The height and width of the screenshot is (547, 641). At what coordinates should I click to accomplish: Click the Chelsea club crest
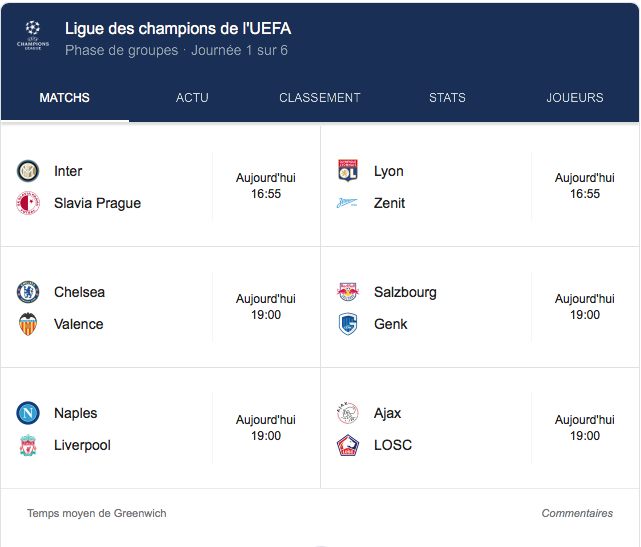(28, 292)
